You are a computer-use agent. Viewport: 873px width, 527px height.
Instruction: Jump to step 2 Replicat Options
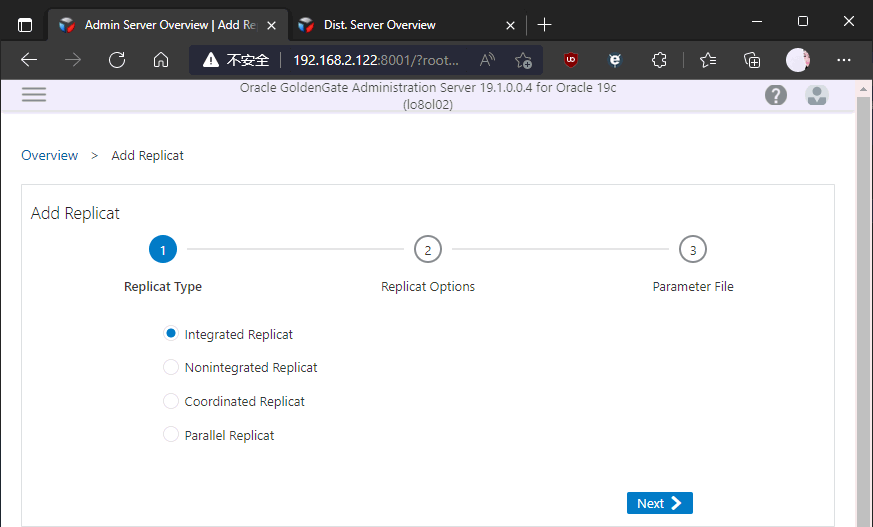tap(428, 250)
